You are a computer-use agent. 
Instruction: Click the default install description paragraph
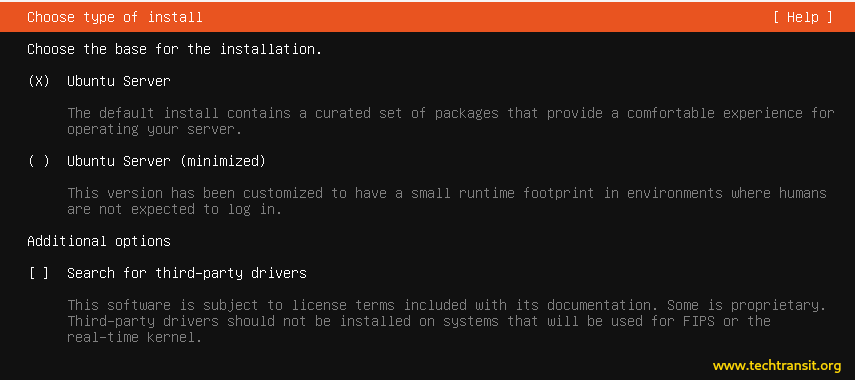(450, 121)
